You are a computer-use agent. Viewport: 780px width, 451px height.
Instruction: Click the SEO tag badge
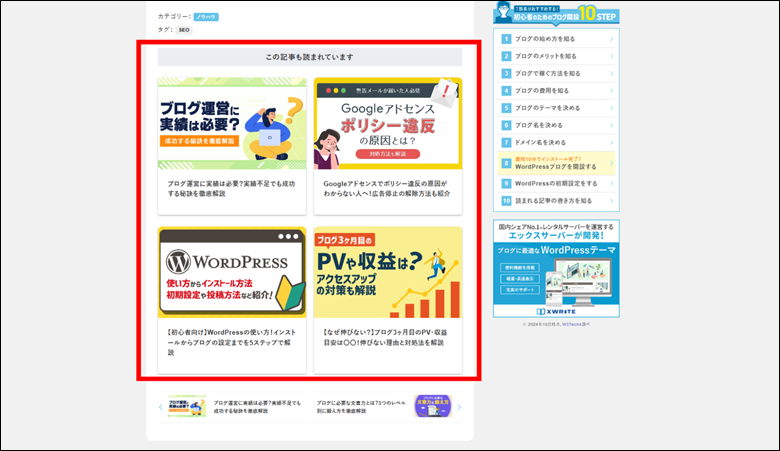click(x=184, y=30)
